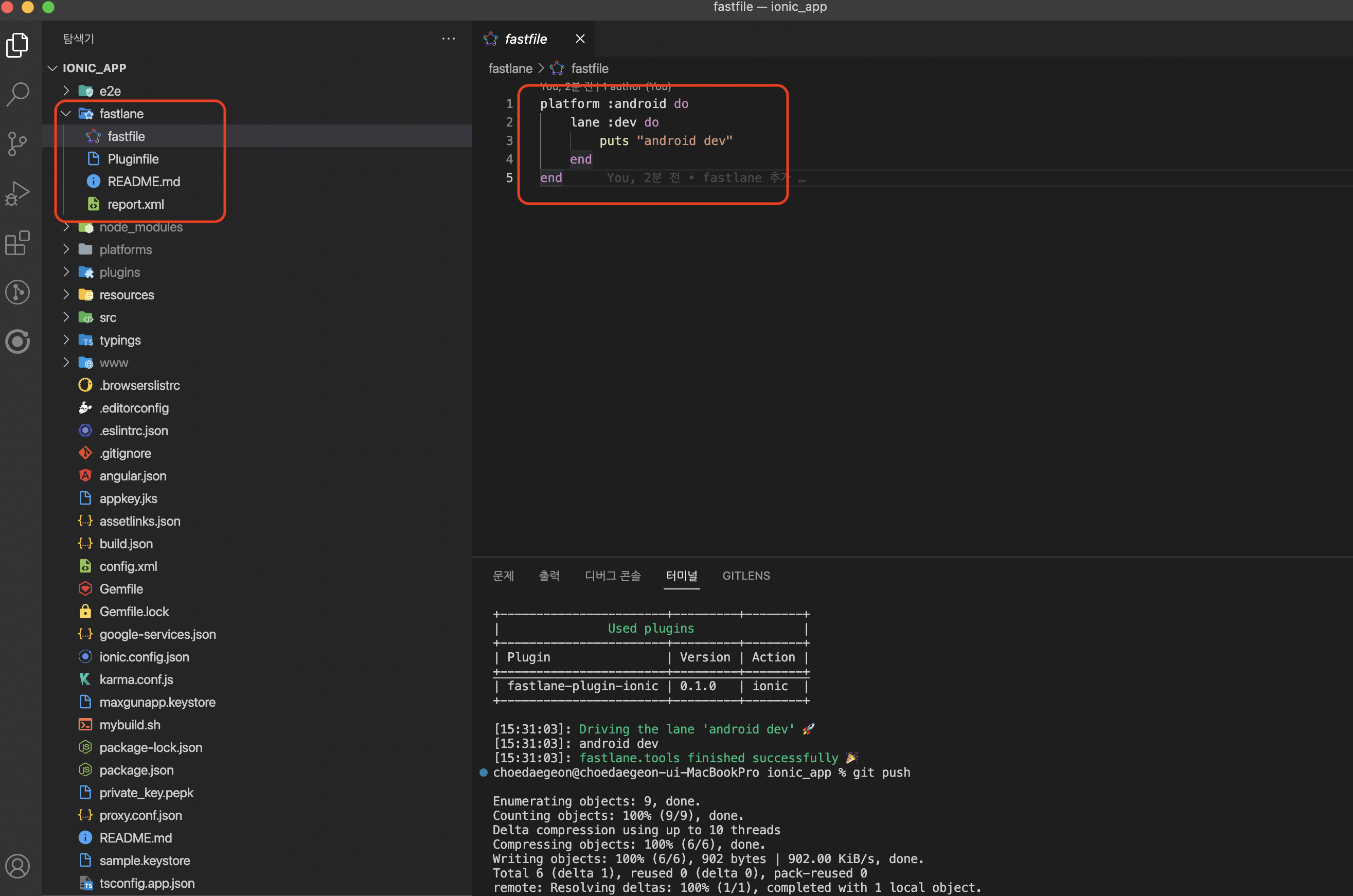Open the Source Control view icon
The width and height of the screenshot is (1353, 896).
(17, 144)
